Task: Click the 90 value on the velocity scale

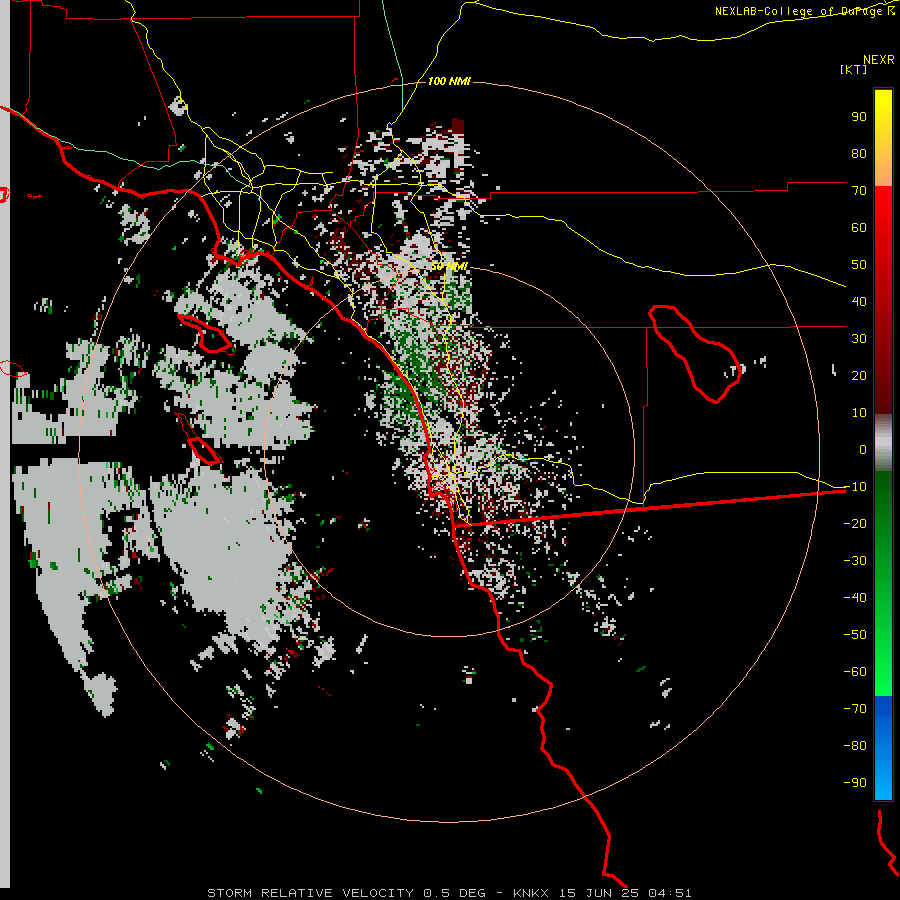Action: point(859,117)
